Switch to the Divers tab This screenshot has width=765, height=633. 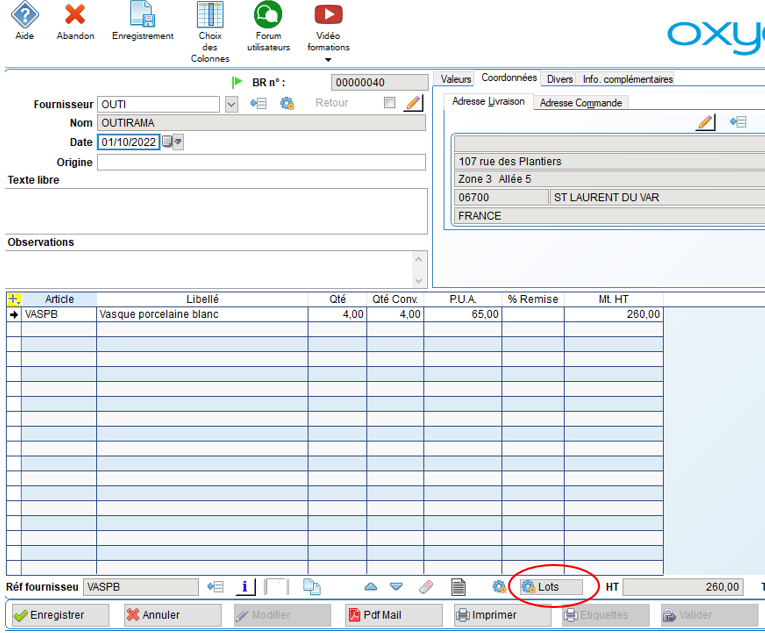(x=560, y=79)
